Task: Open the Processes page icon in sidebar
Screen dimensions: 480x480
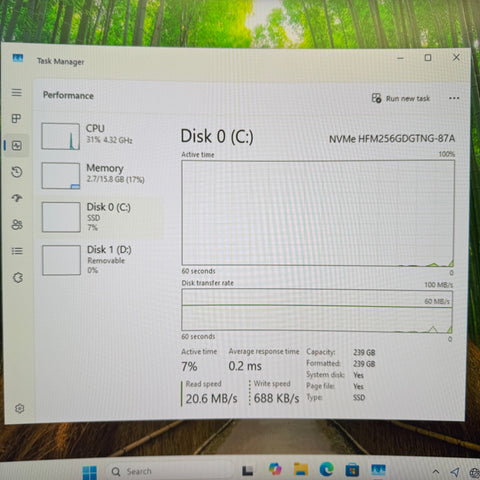Action: (16, 118)
